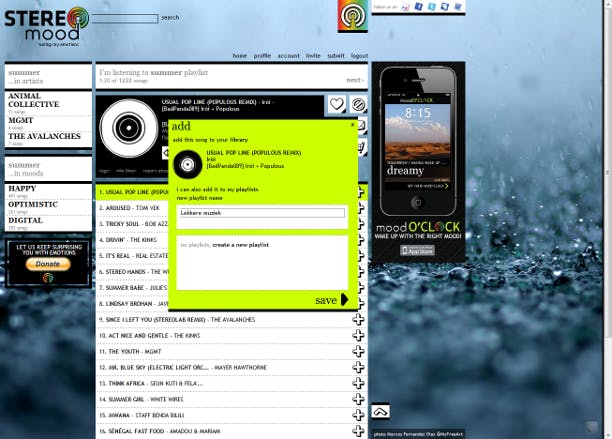This screenshot has height=439, width=612.
Task: Click the who likes link under player
Action: (x=126, y=171)
